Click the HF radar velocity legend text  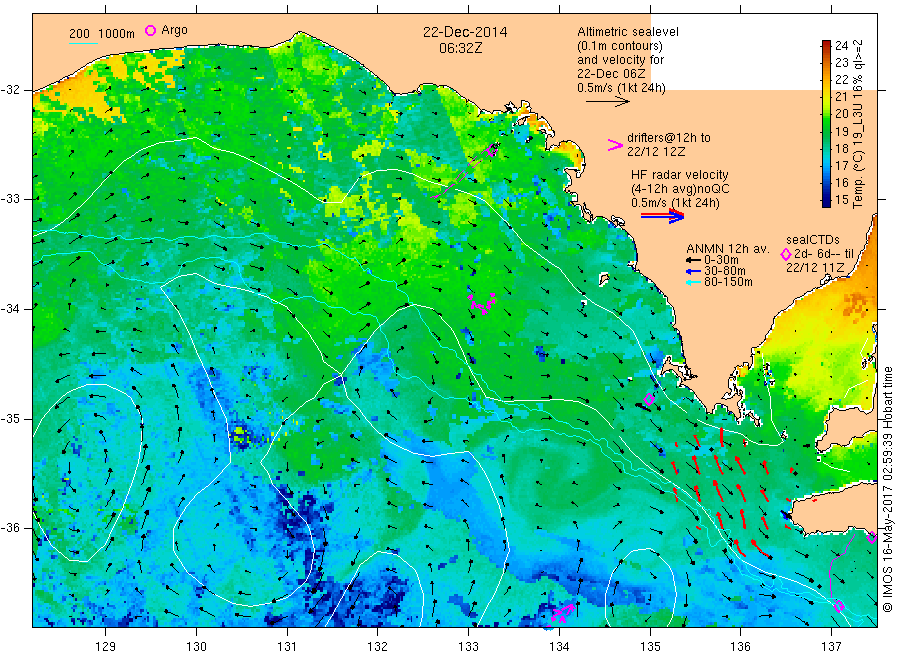tap(680, 174)
